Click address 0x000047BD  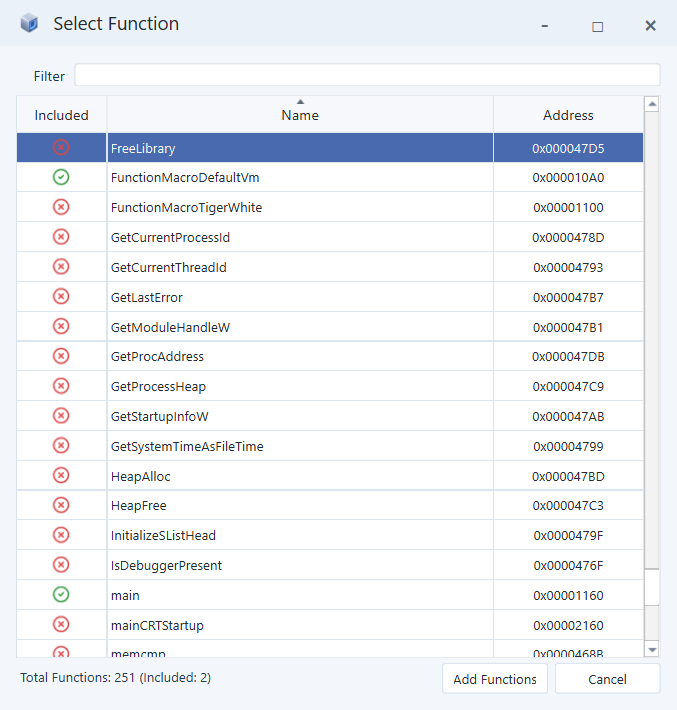tap(568, 476)
